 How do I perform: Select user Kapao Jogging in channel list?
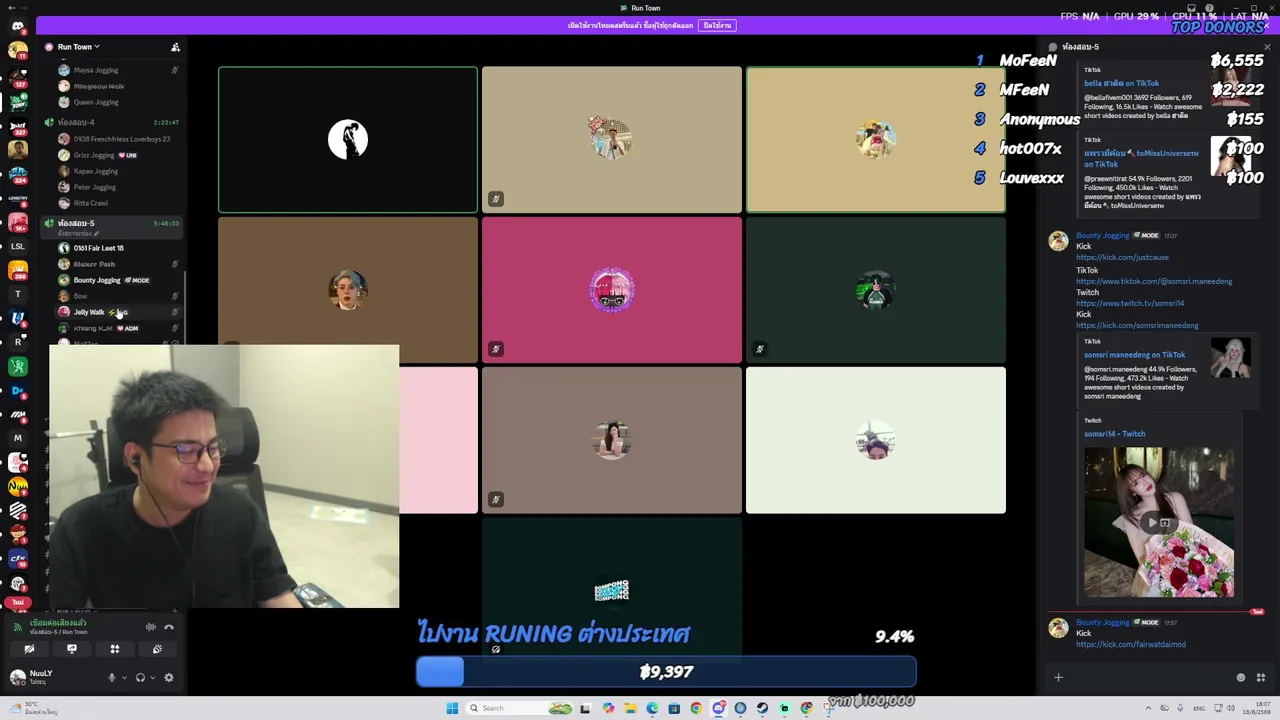[96, 171]
